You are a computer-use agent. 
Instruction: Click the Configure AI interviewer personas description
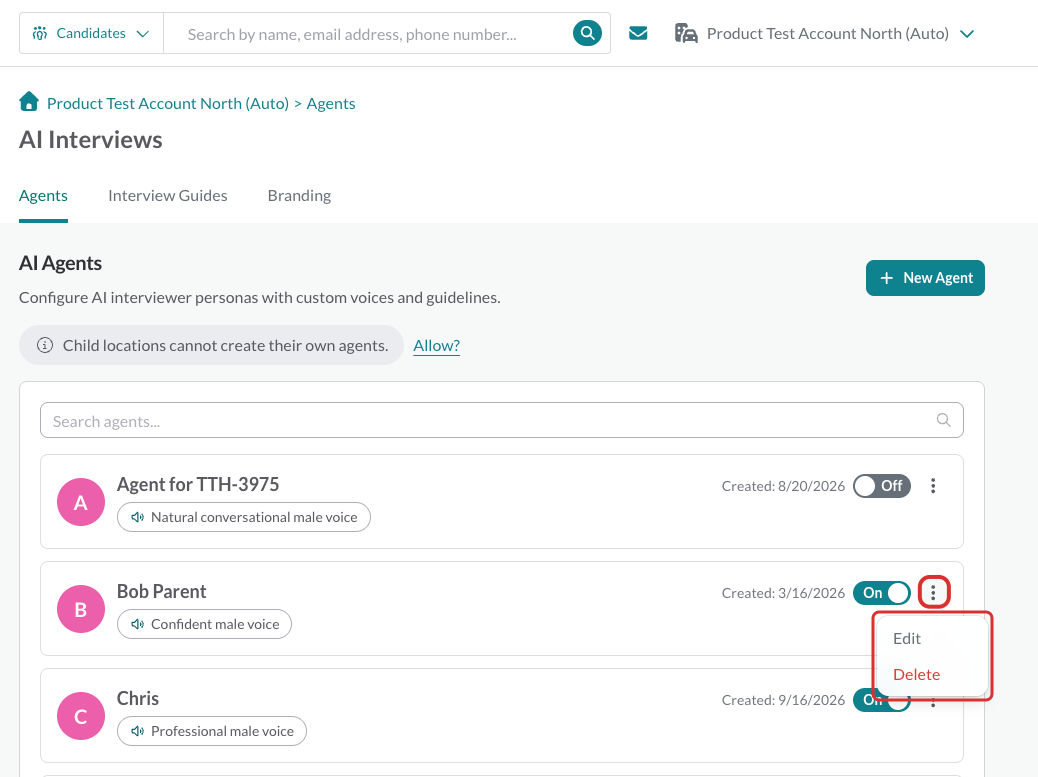[x=260, y=298]
